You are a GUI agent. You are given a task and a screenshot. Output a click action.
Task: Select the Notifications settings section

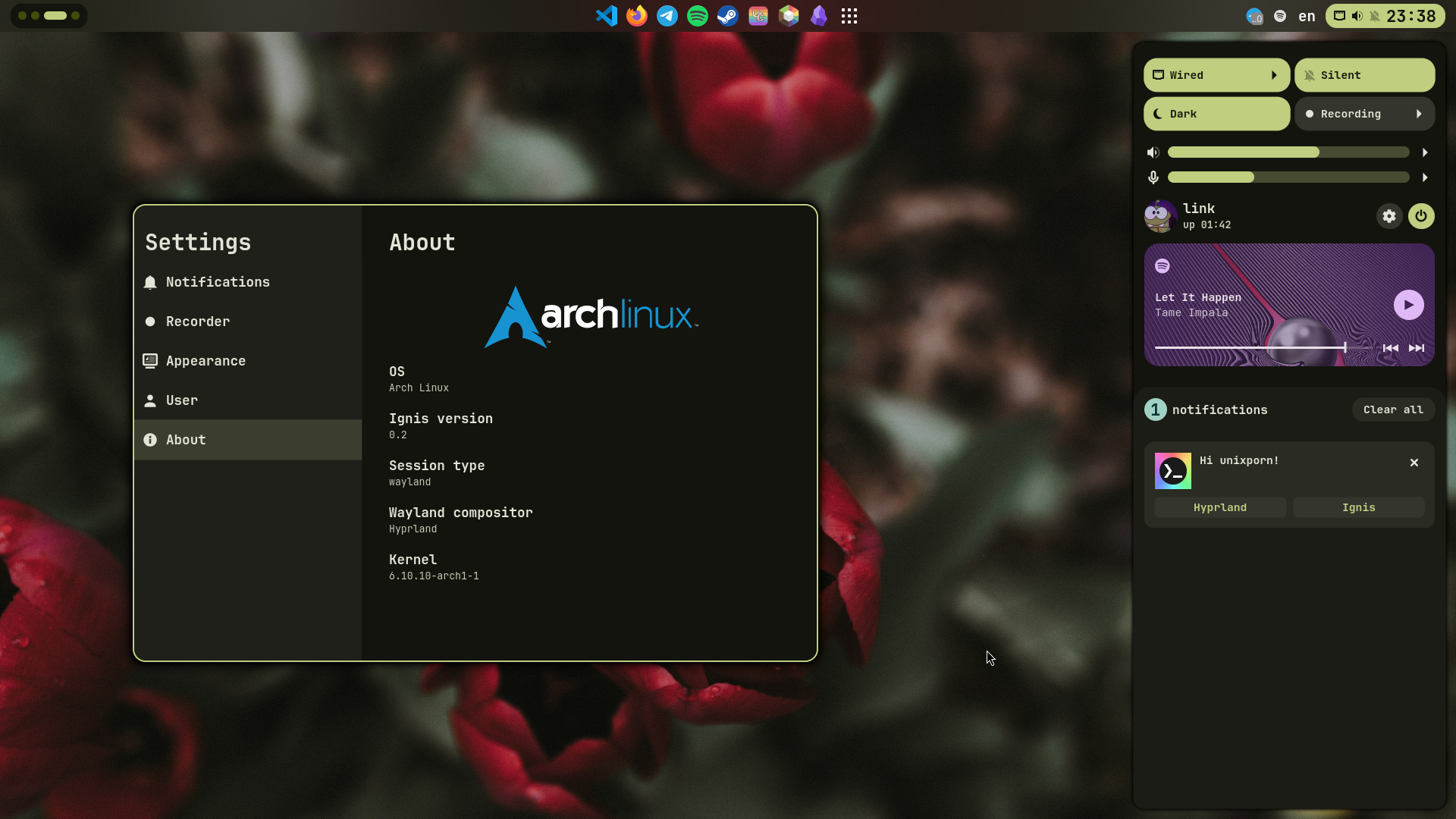coord(218,282)
